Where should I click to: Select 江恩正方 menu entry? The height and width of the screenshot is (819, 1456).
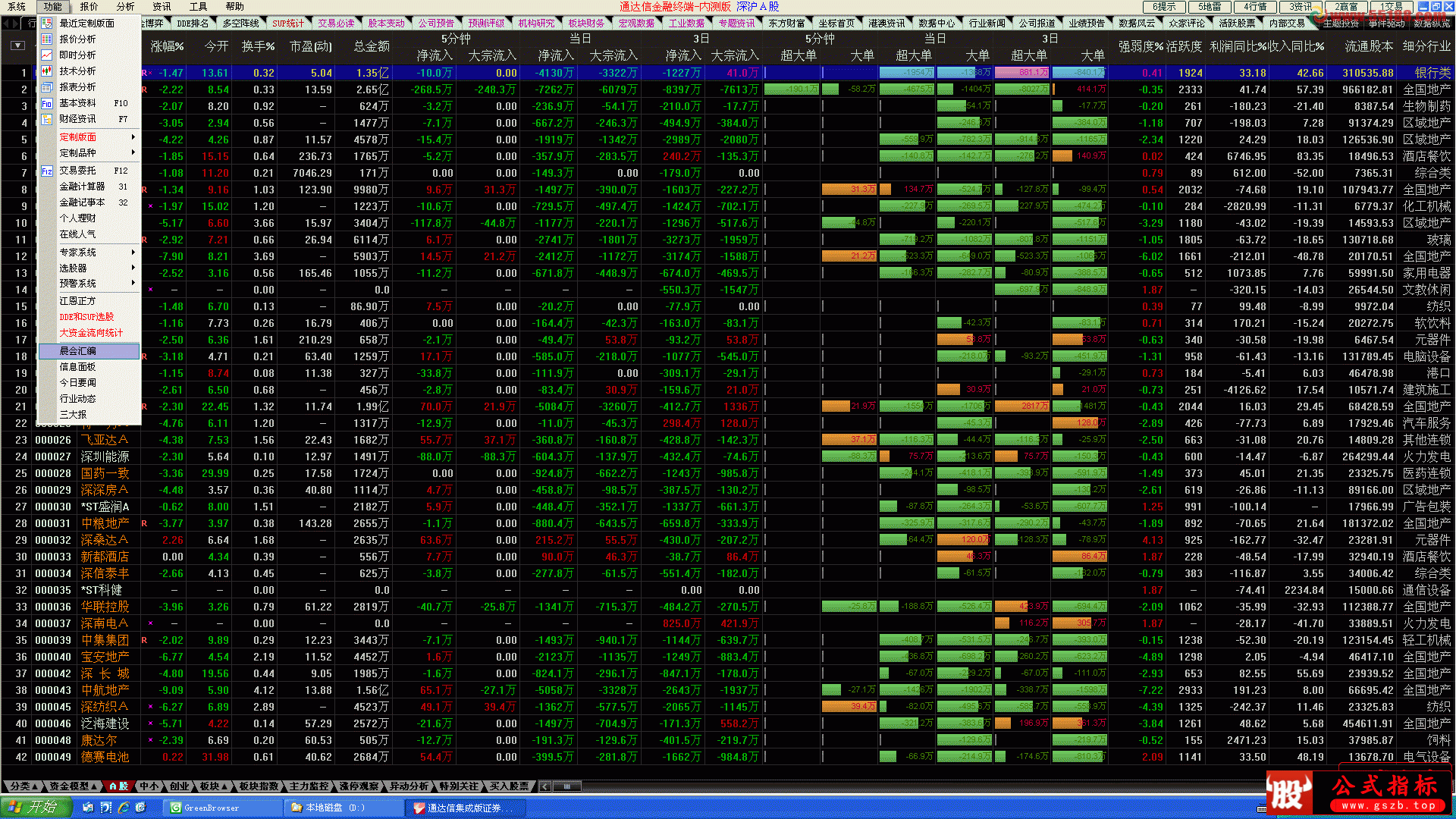(89, 301)
